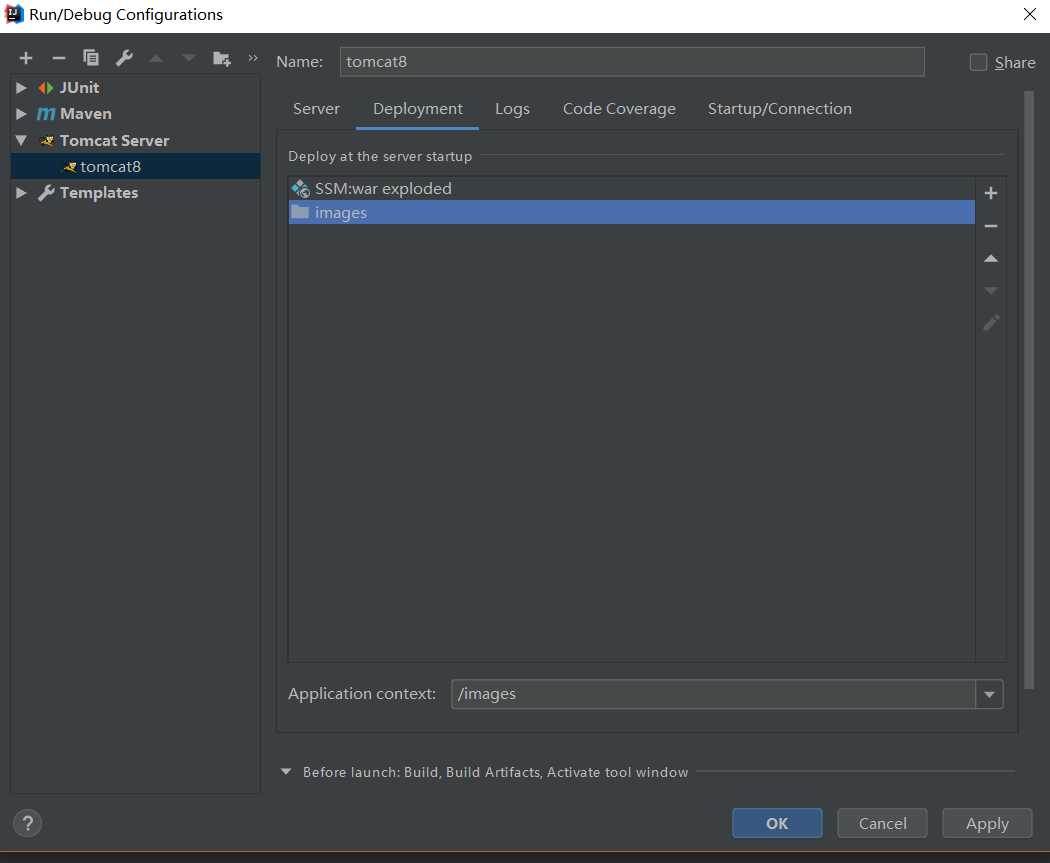This screenshot has height=863, width=1050.
Task: Select the Tomcat Server label
Action: pos(115,141)
